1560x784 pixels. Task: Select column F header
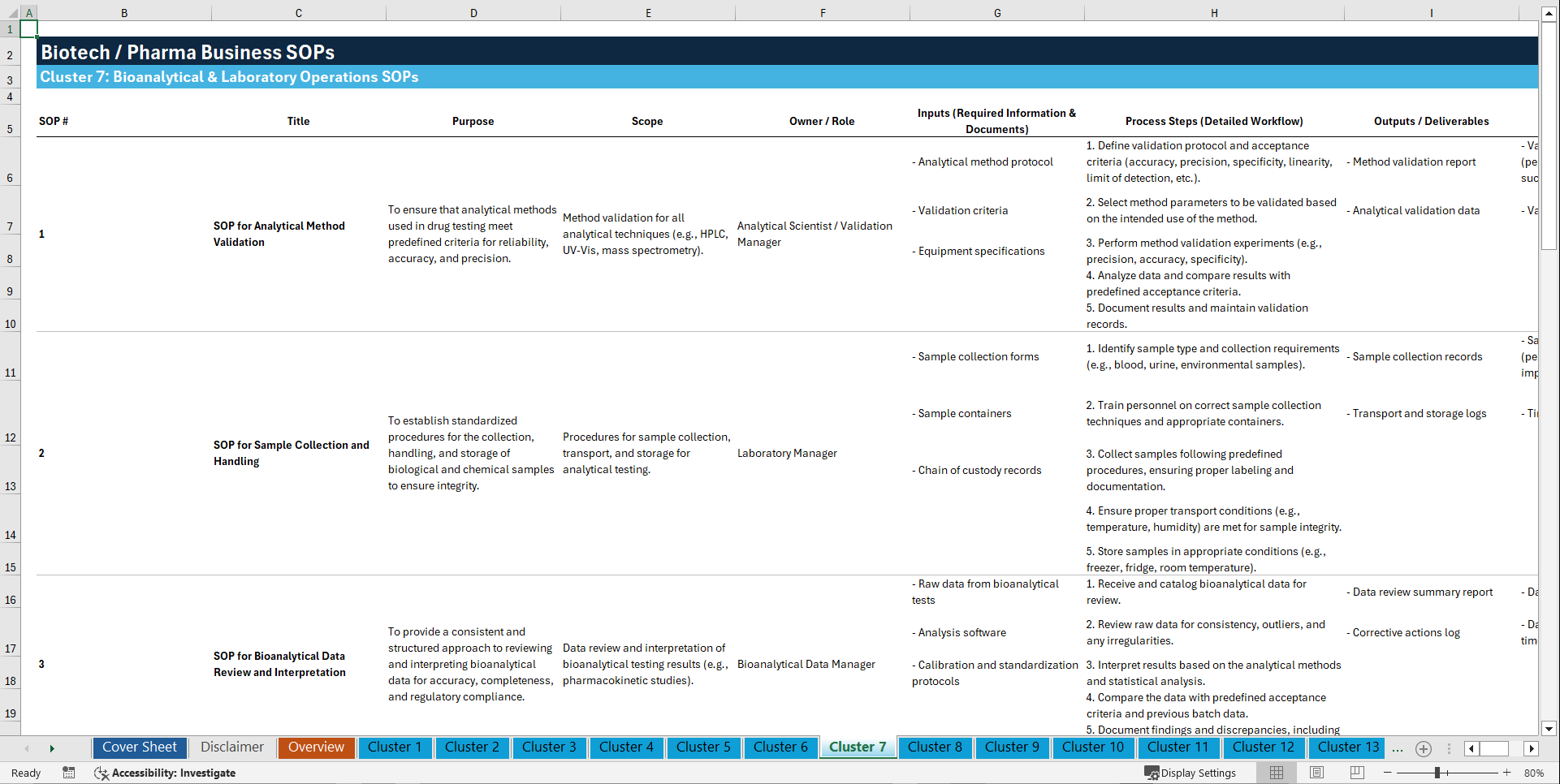[823, 13]
